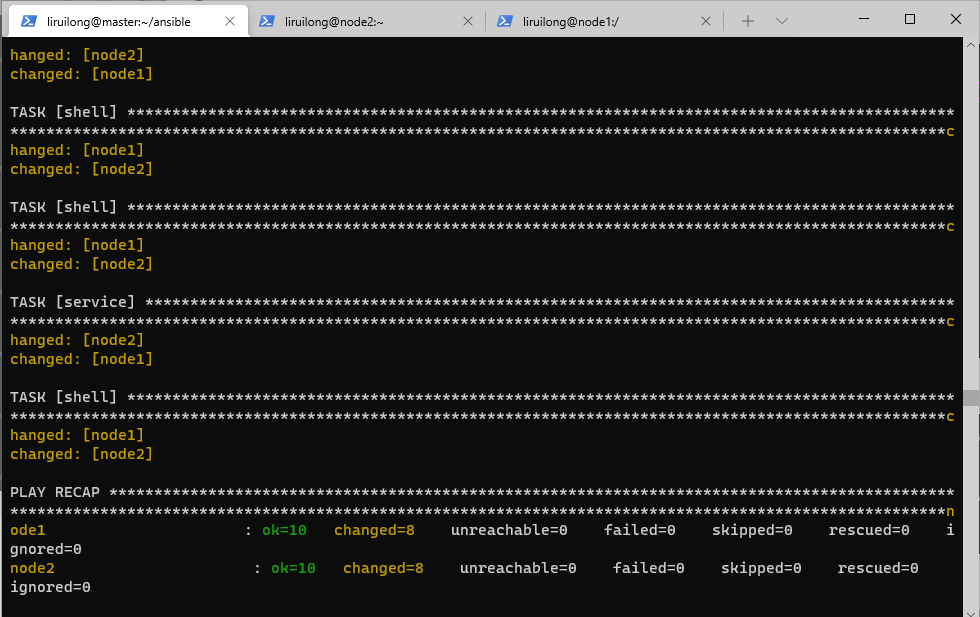Maximize the terminal window
This screenshot has width=980, height=617.
pos(910,19)
